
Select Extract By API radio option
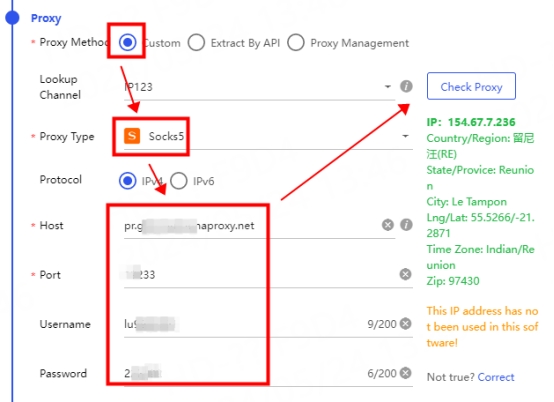coord(196,43)
